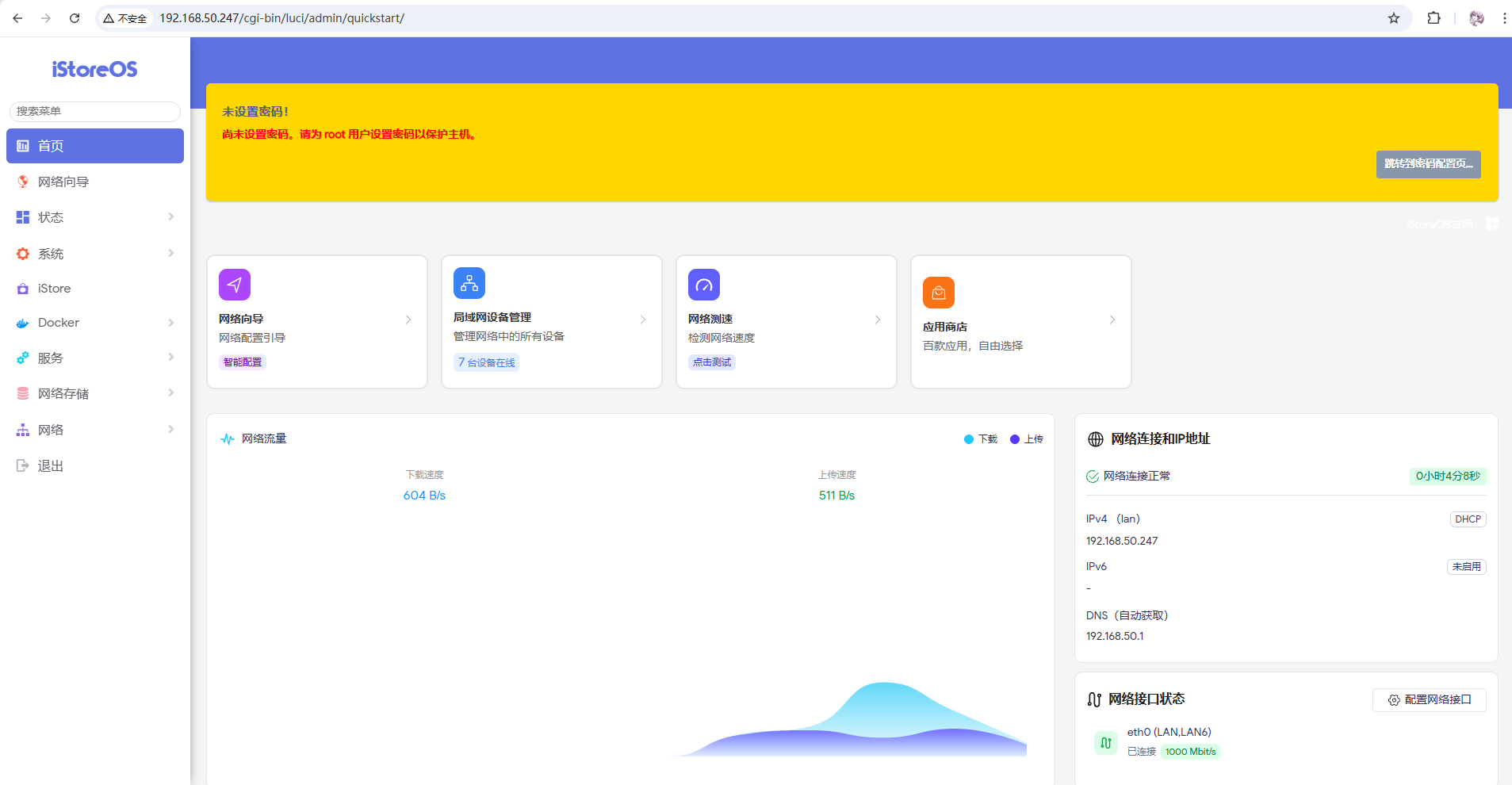The height and width of the screenshot is (785, 1512).
Task: Select 网络向导 in the sidebar
Action: (63, 182)
